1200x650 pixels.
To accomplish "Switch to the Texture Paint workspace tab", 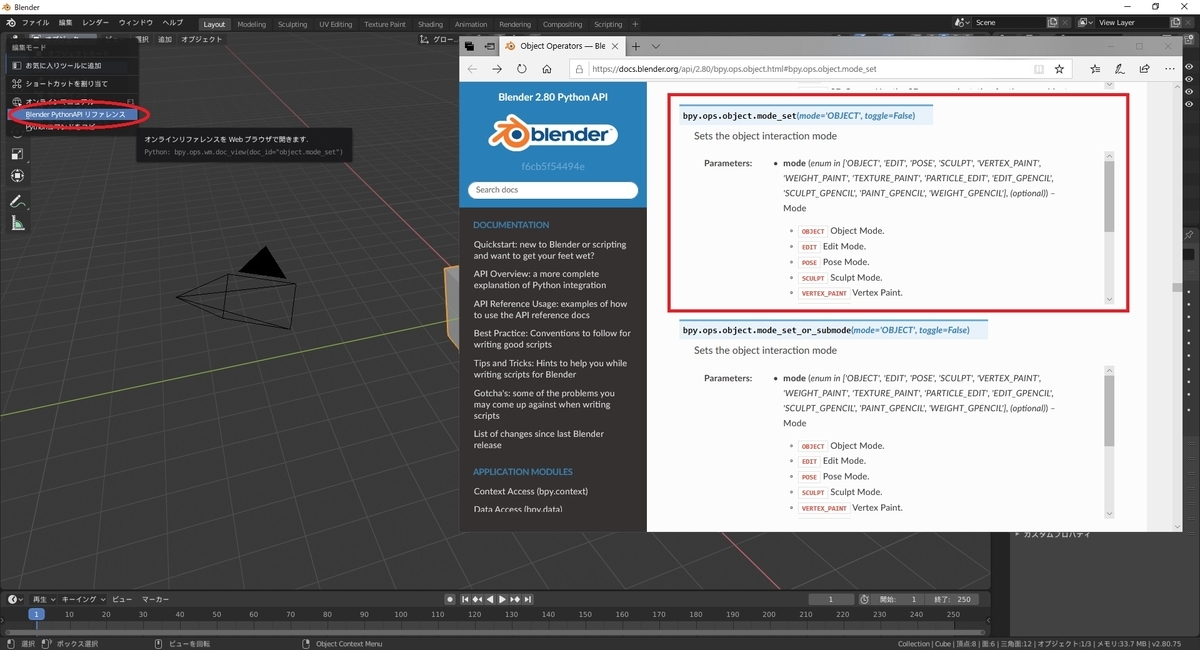I will click(x=385, y=24).
